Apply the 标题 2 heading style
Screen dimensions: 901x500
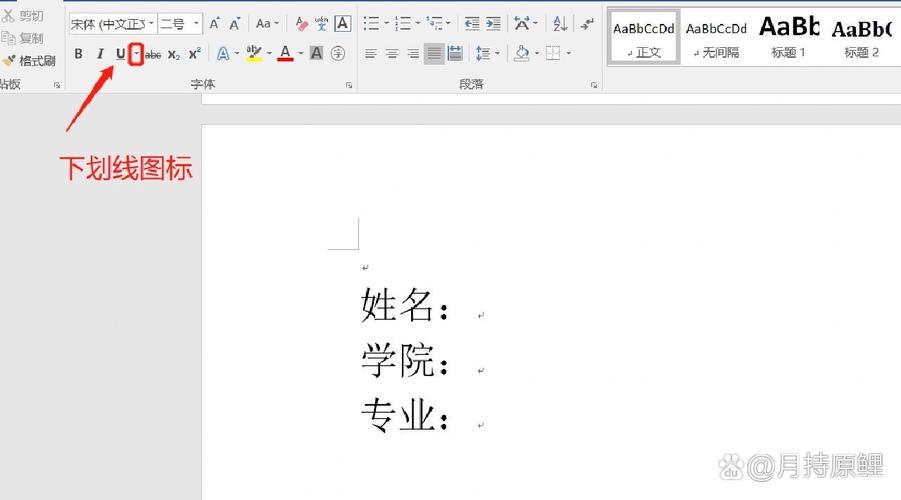point(861,37)
